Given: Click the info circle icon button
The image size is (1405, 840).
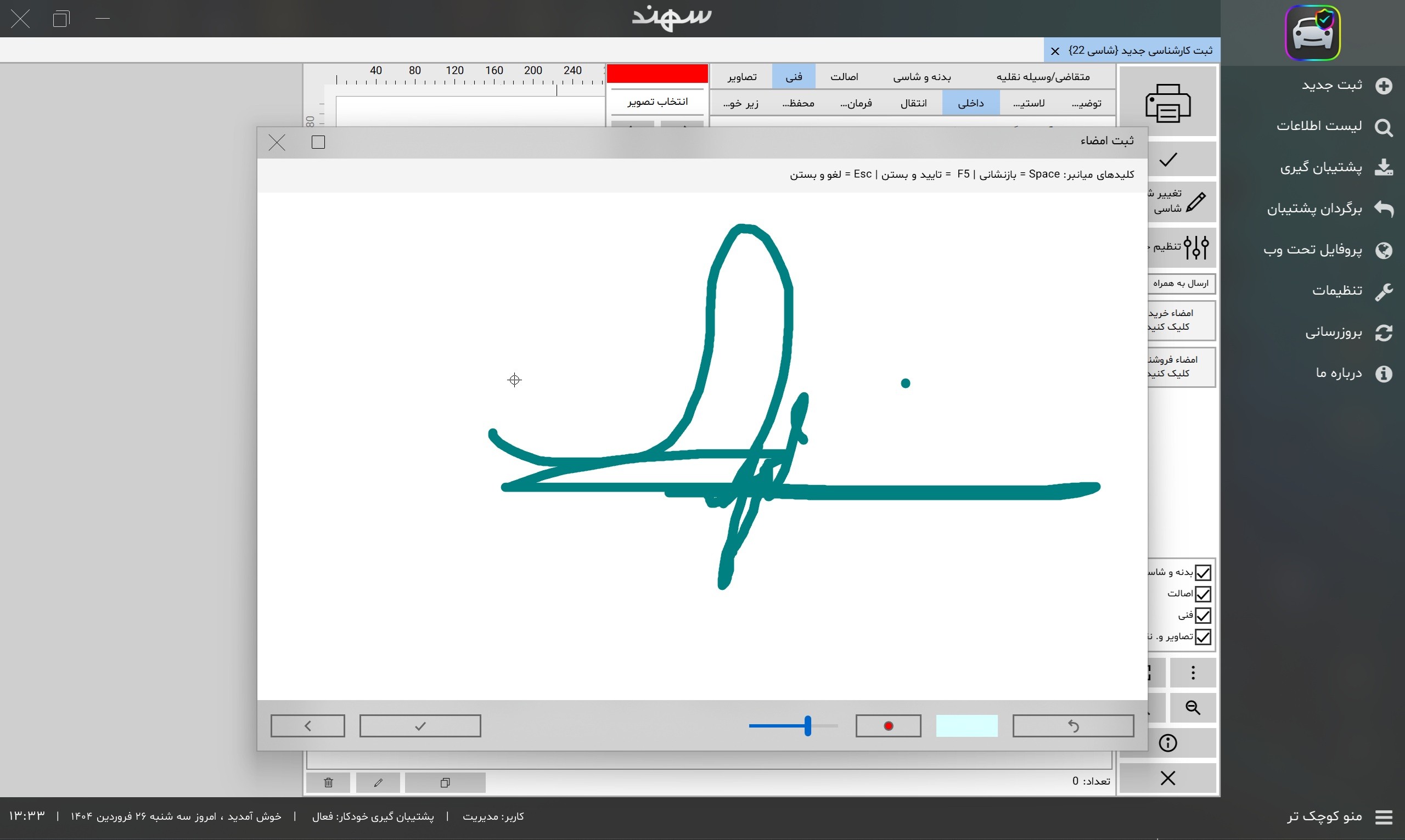Looking at the screenshot, I should [x=1167, y=743].
